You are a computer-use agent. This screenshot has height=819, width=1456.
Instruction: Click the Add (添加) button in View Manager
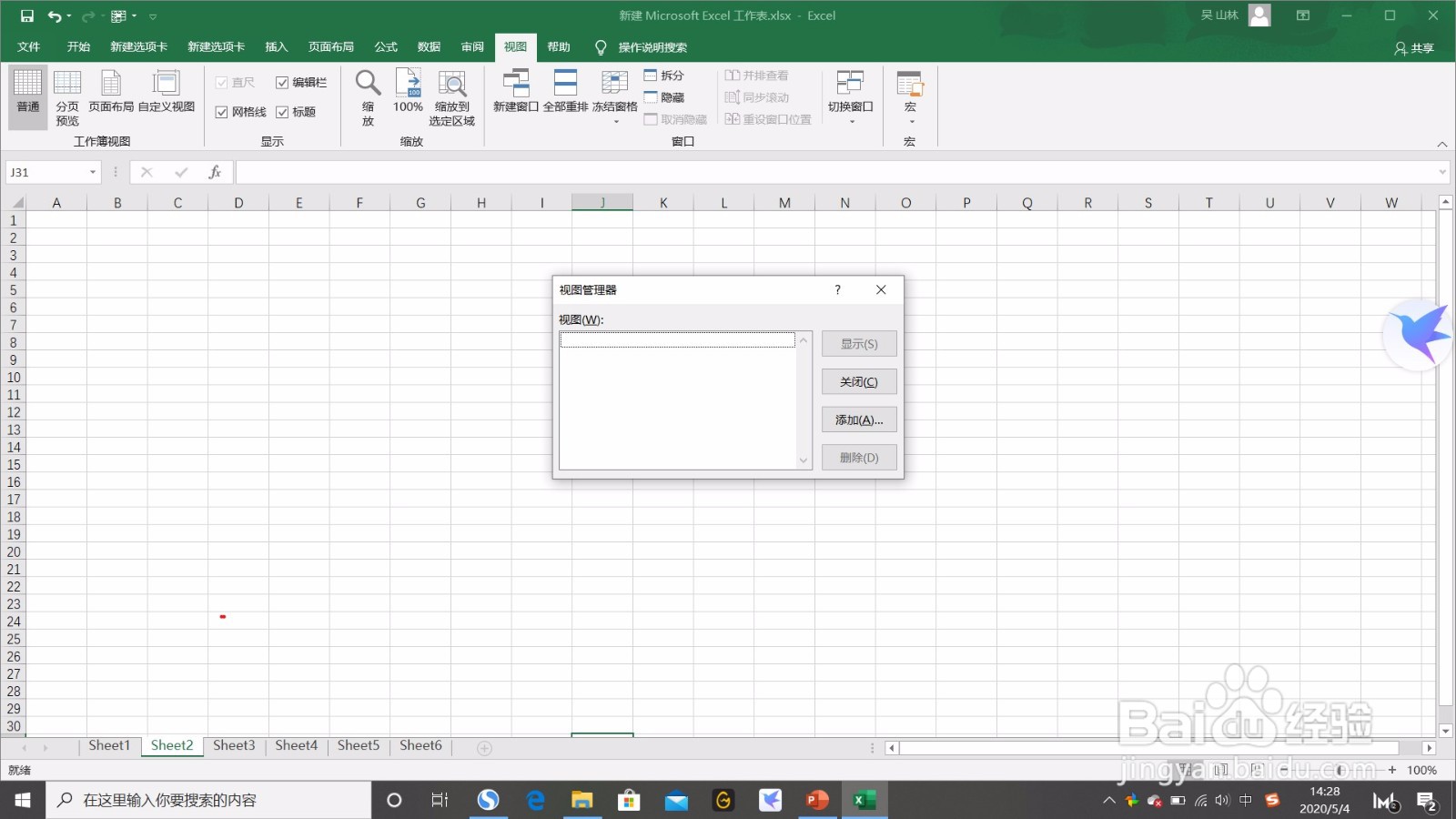tap(859, 420)
